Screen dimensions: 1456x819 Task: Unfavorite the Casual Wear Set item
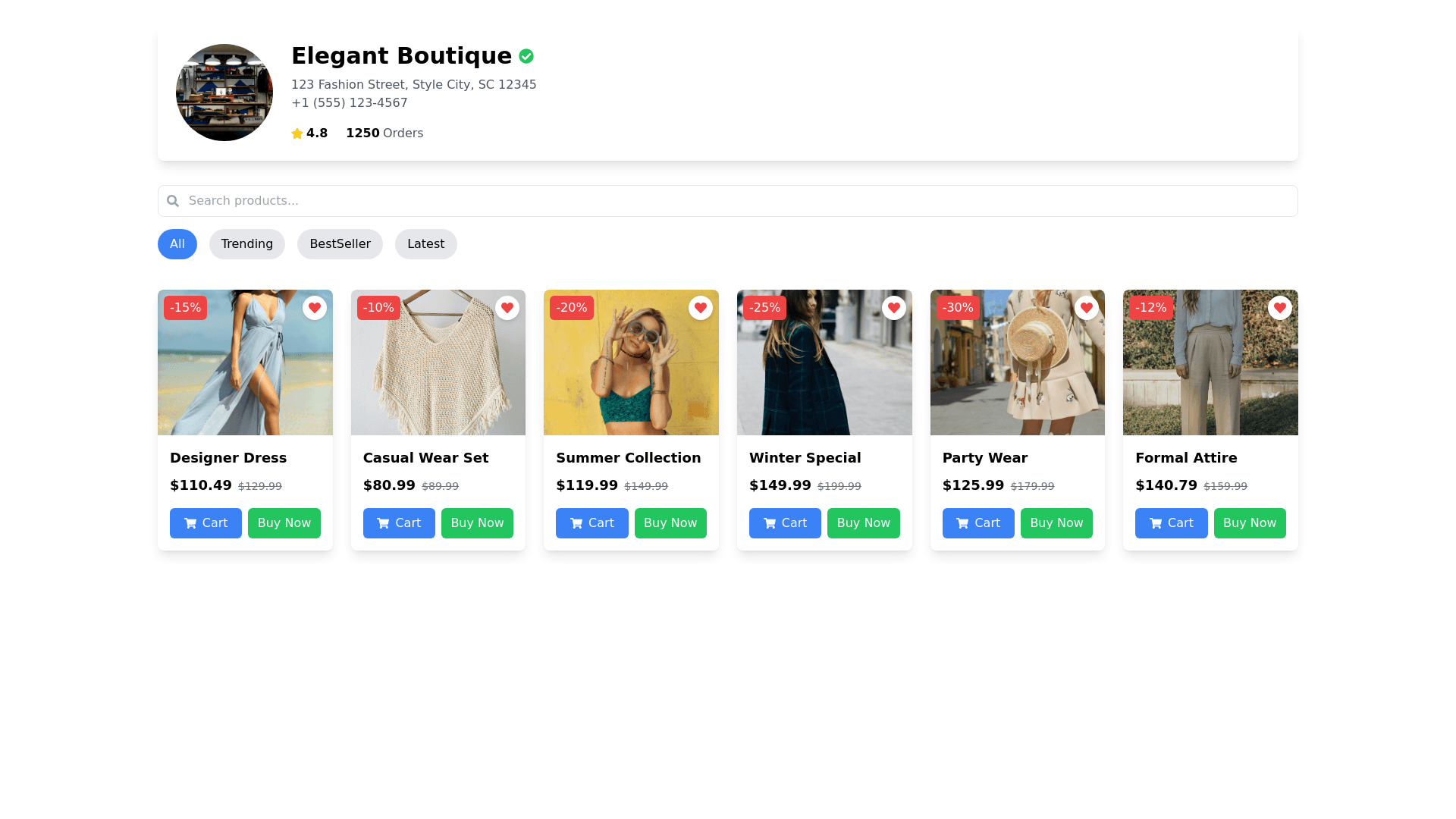pyautogui.click(x=507, y=308)
